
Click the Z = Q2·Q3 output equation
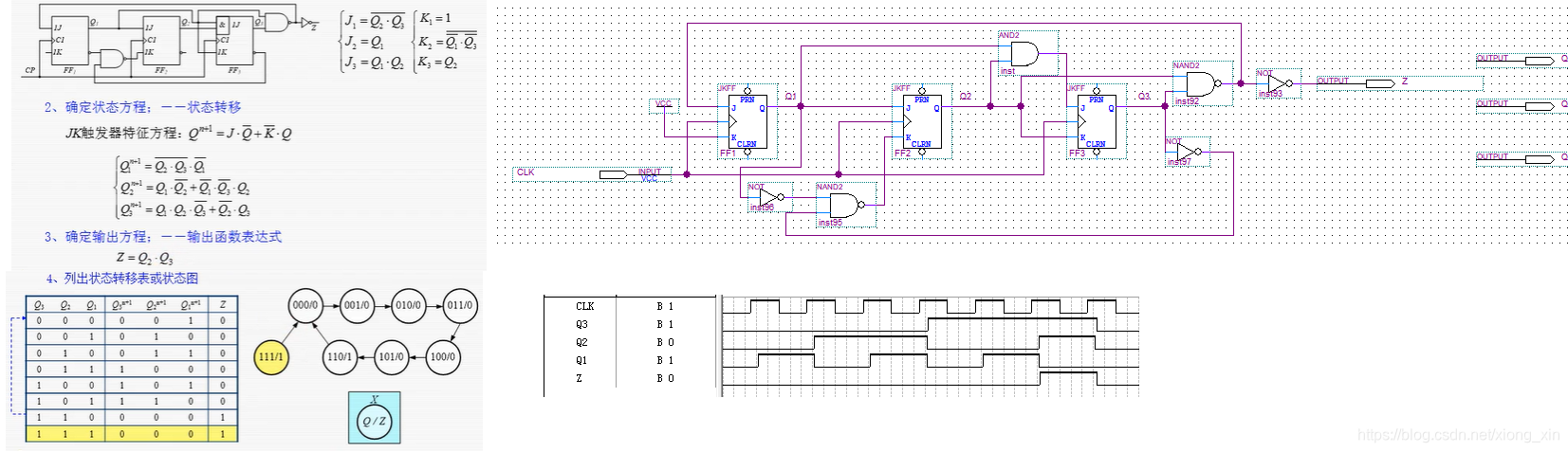(144, 258)
